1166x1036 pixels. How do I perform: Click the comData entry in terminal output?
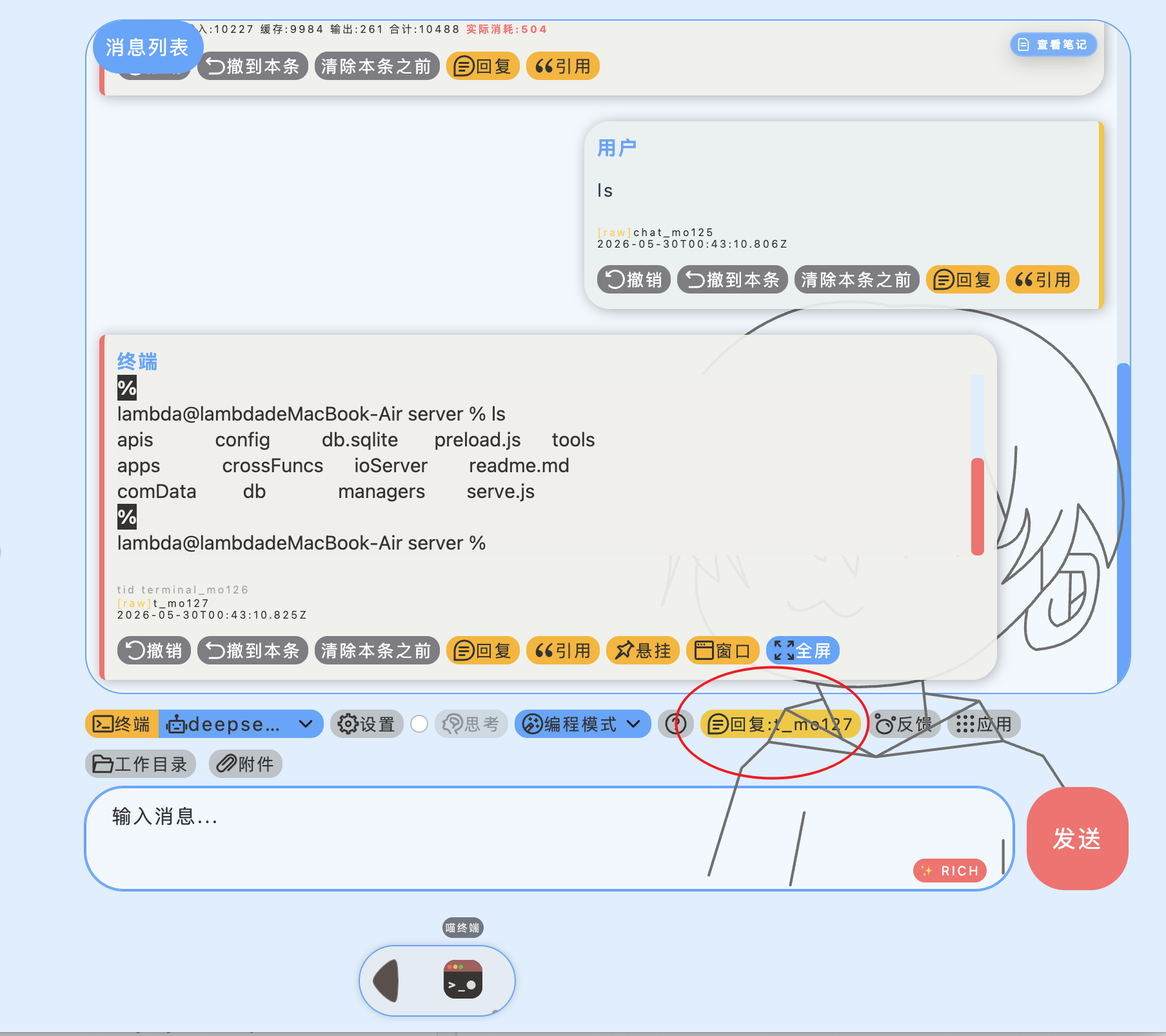tap(157, 492)
